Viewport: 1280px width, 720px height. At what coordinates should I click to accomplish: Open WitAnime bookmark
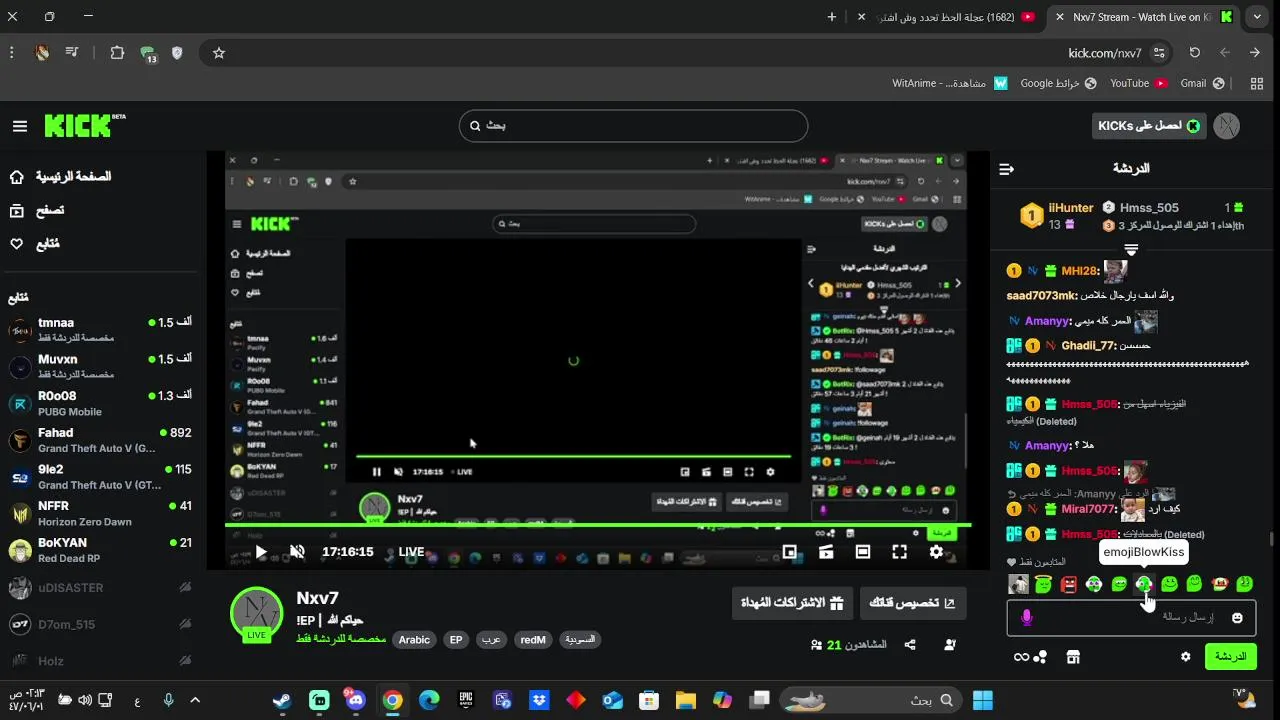click(x=950, y=84)
